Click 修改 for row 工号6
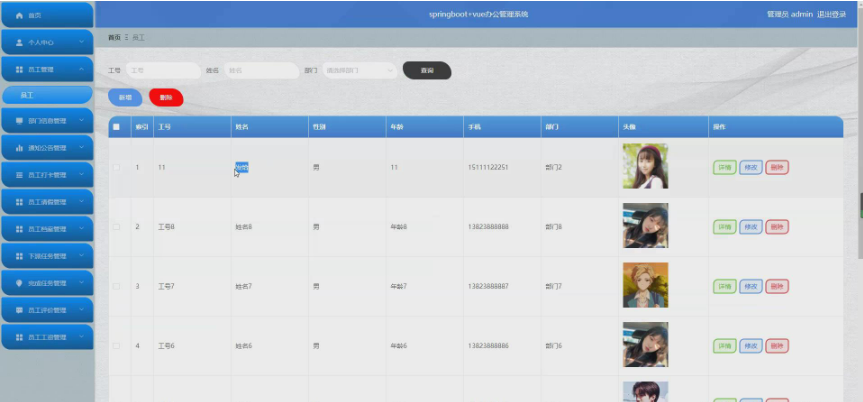The width and height of the screenshot is (863, 402). click(751, 346)
